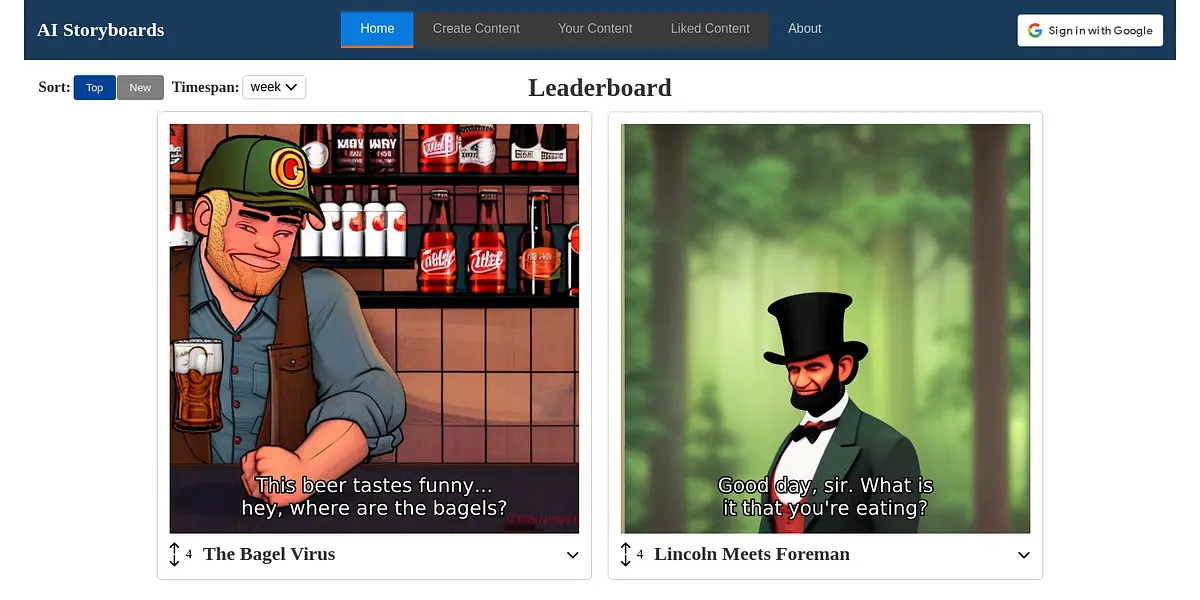Open the Create Content tab
The image size is (1200, 600).
(476, 29)
